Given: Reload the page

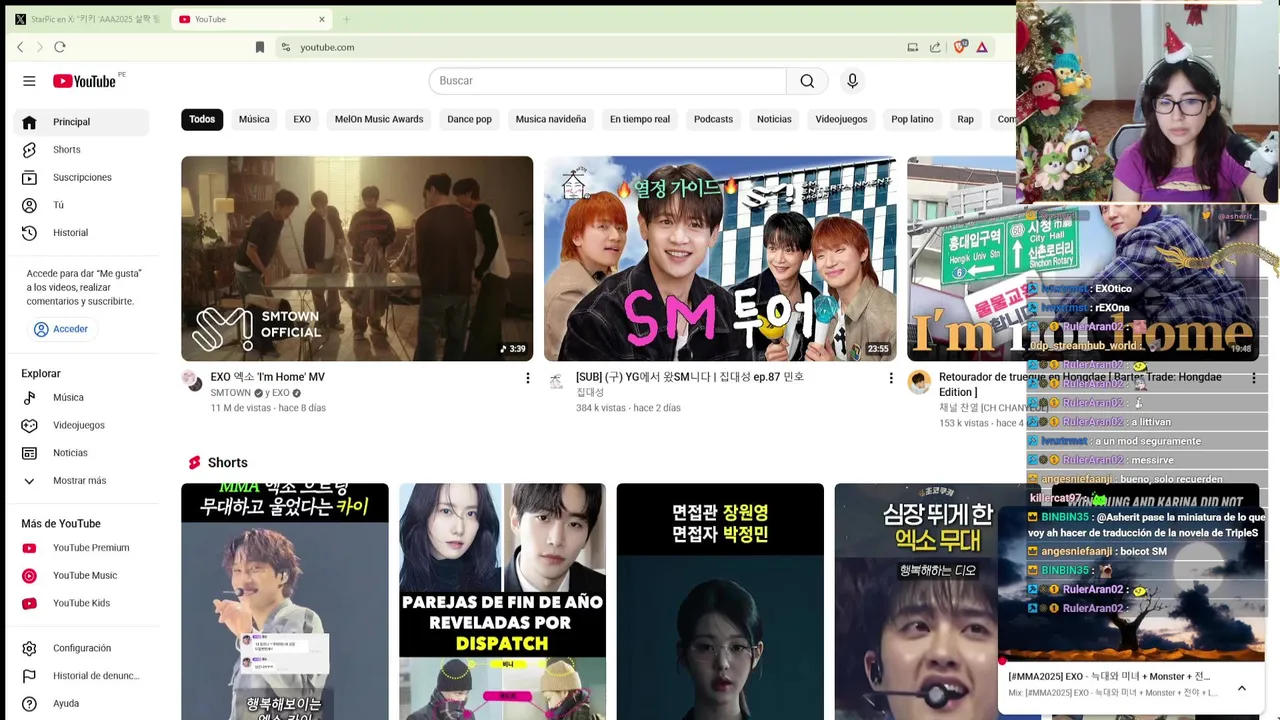Looking at the screenshot, I should [x=60, y=47].
